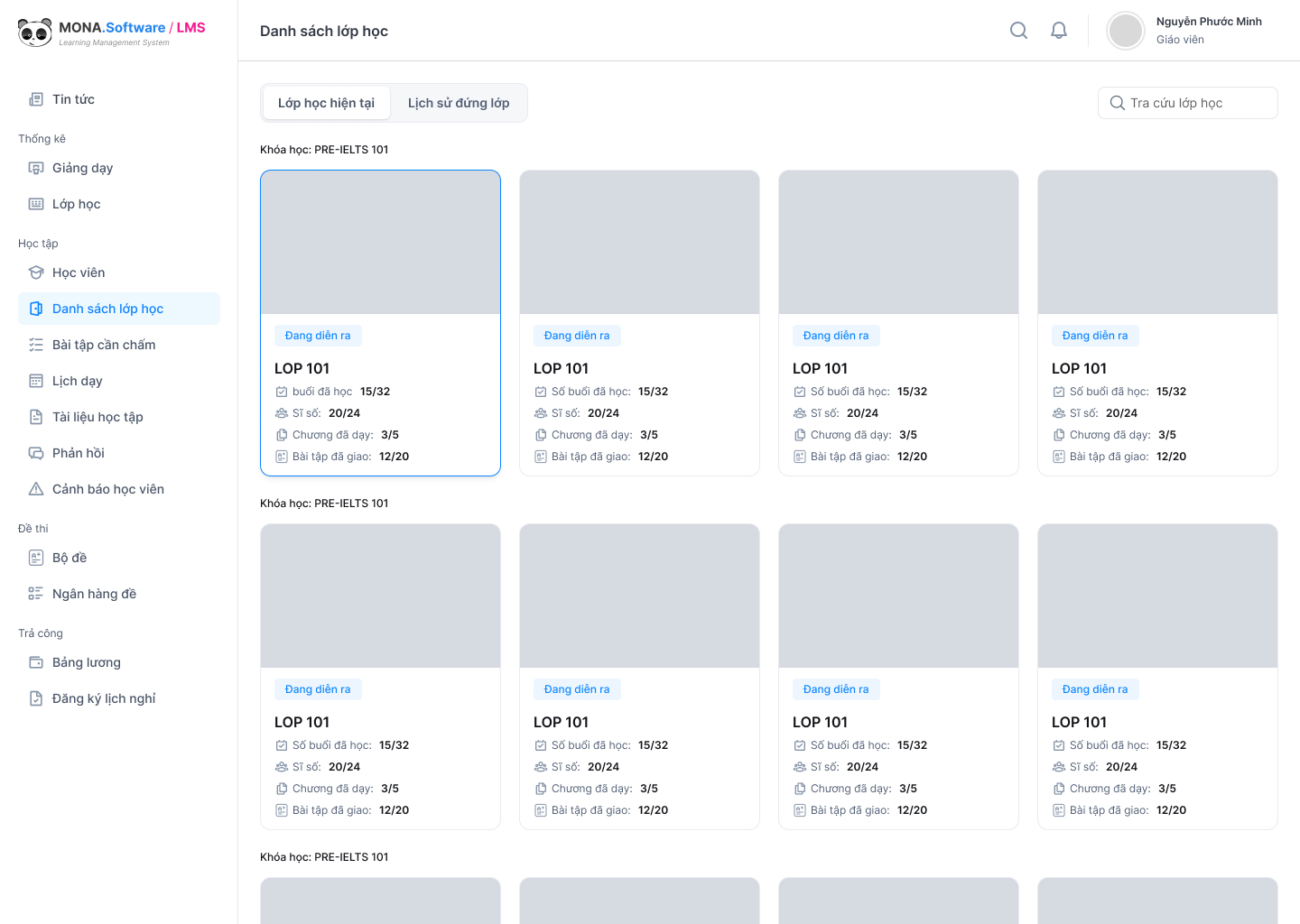Select the Lớp học hiện tại tab
1300x924 pixels.
point(326,103)
